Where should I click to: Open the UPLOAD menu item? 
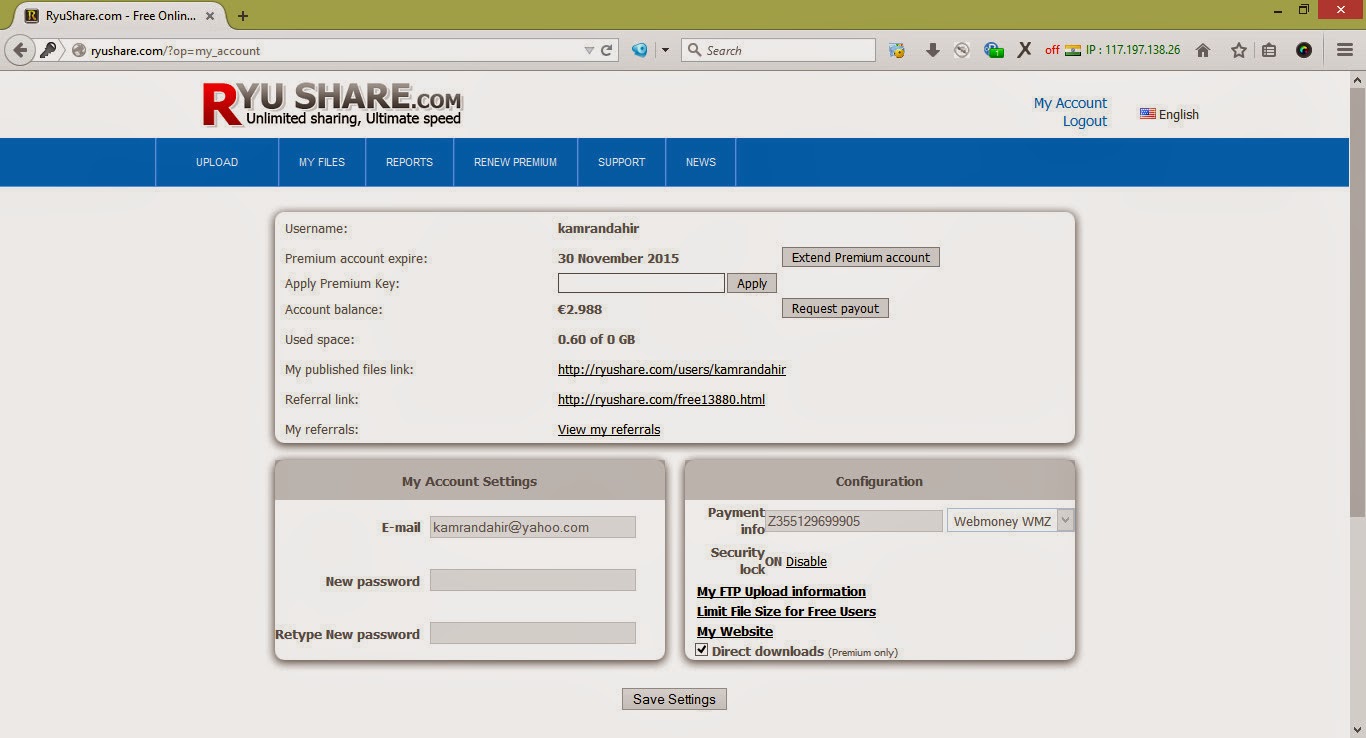click(x=217, y=162)
